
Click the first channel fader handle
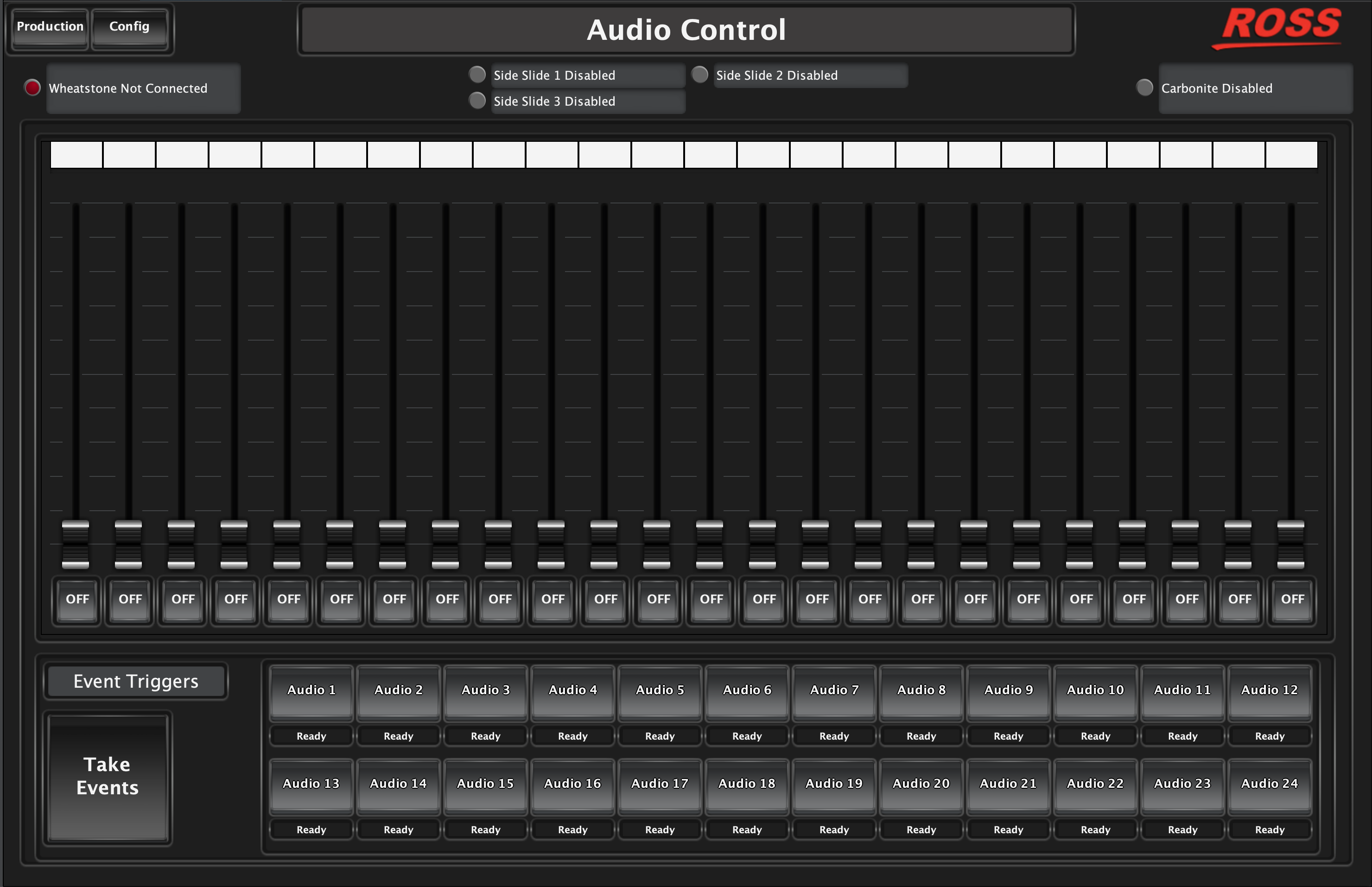point(76,544)
